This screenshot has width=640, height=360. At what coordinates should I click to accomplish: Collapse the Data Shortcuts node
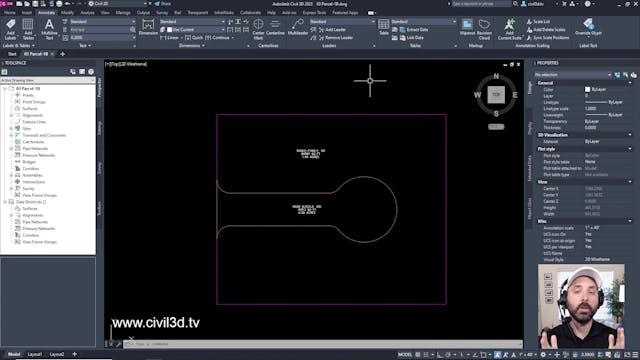click(x=4, y=202)
